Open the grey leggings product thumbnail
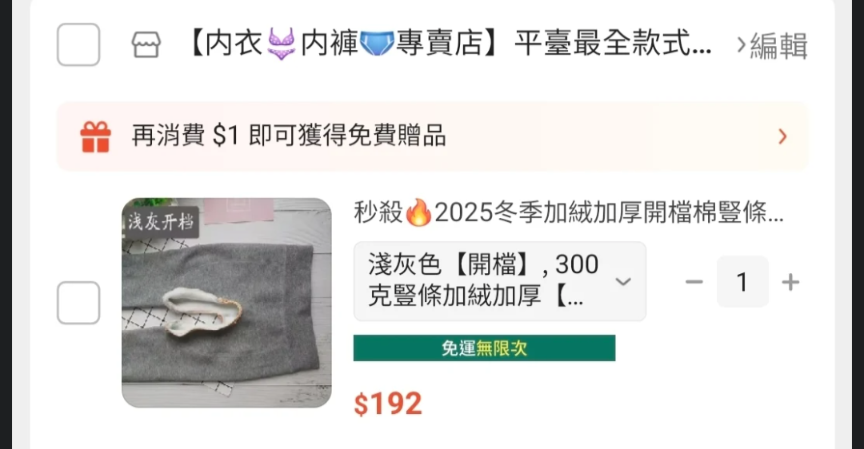The height and width of the screenshot is (449, 864). pyautogui.click(x=226, y=303)
